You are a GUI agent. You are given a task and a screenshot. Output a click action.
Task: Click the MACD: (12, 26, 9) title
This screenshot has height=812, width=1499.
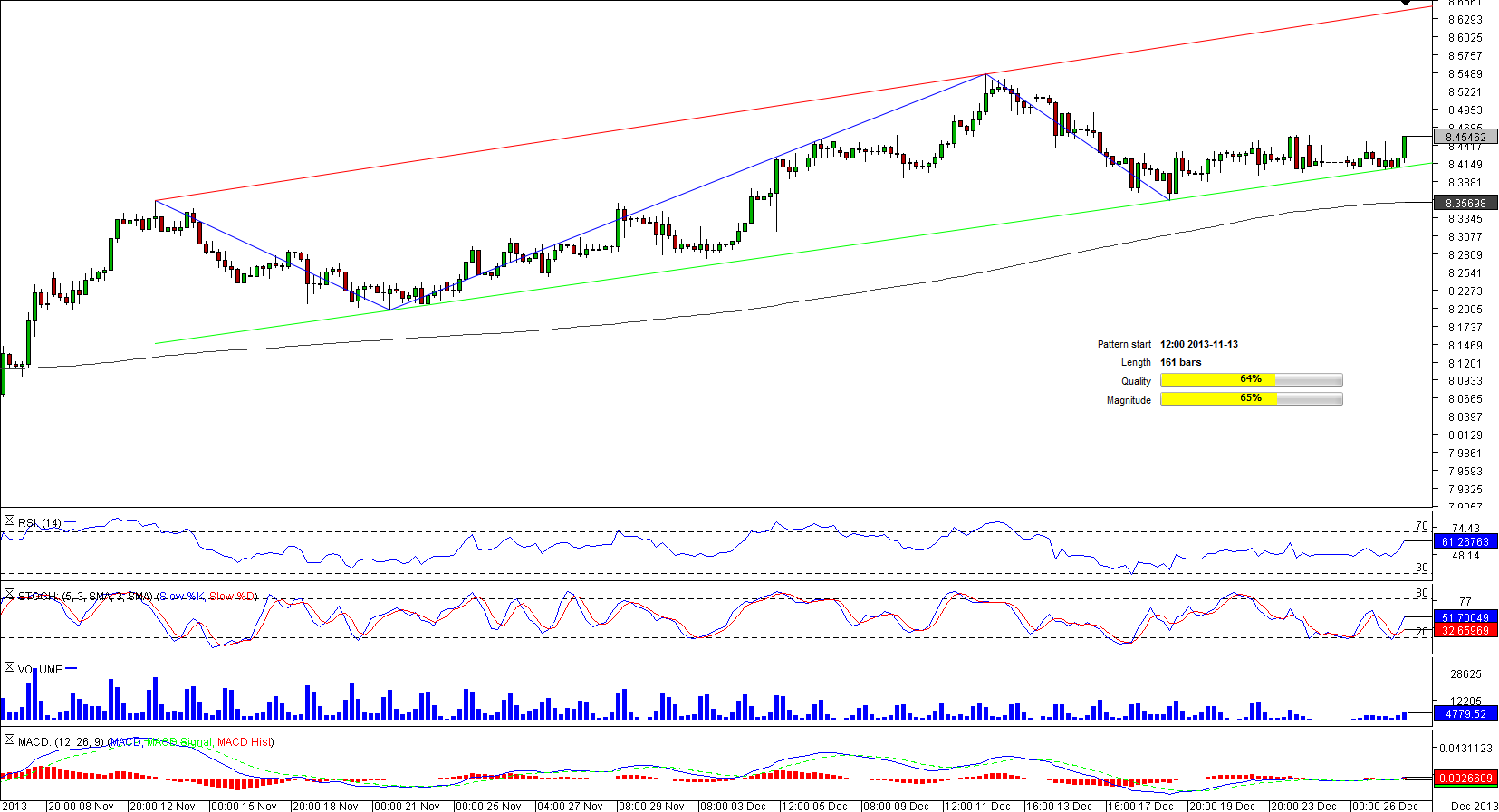(61, 742)
